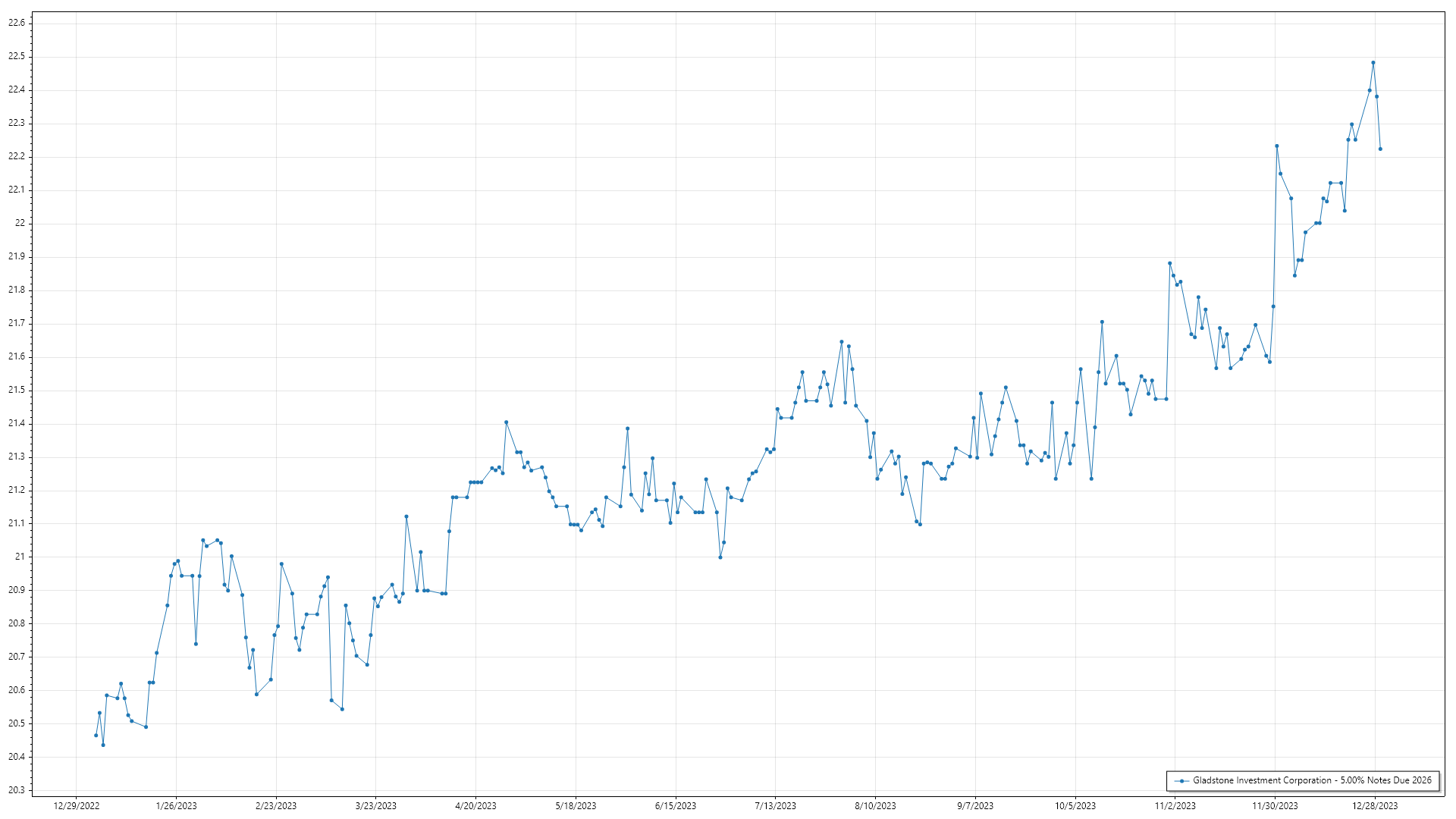Viewport: 1456px width, 819px height.
Task: Click the 20.3 y-axis tick label
Action: [x=17, y=790]
